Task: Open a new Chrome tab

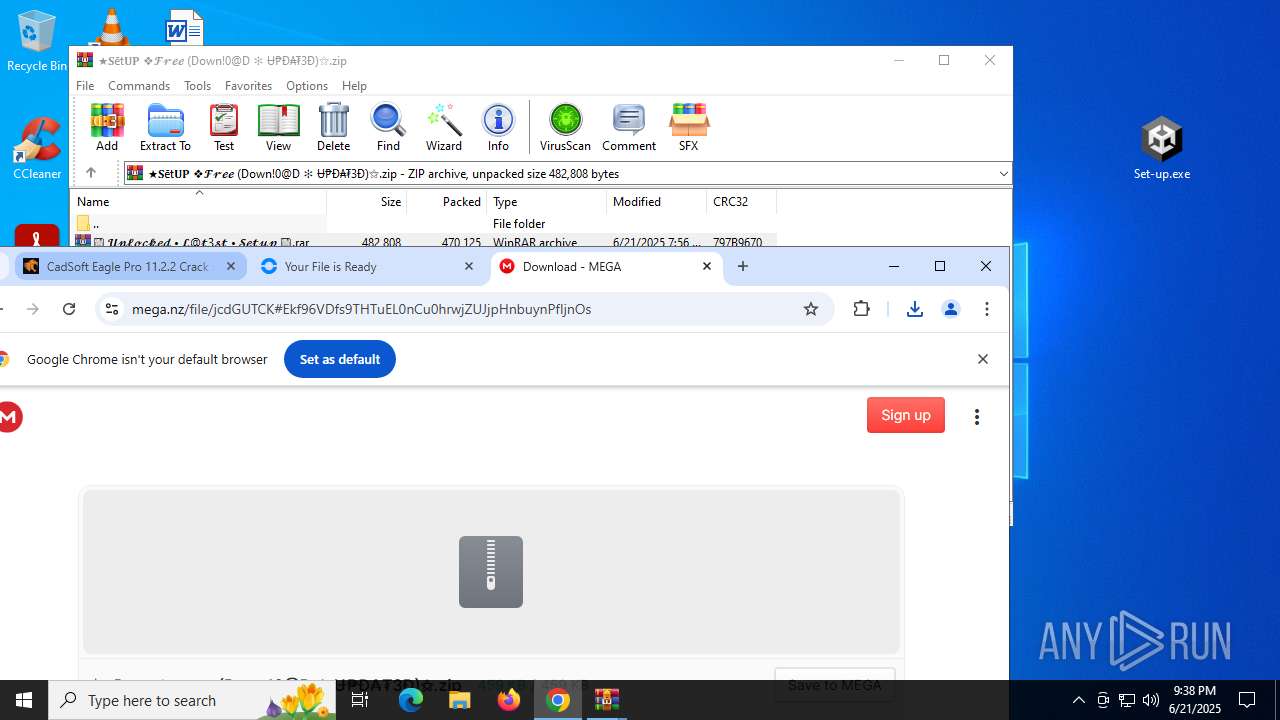Action: point(743,266)
